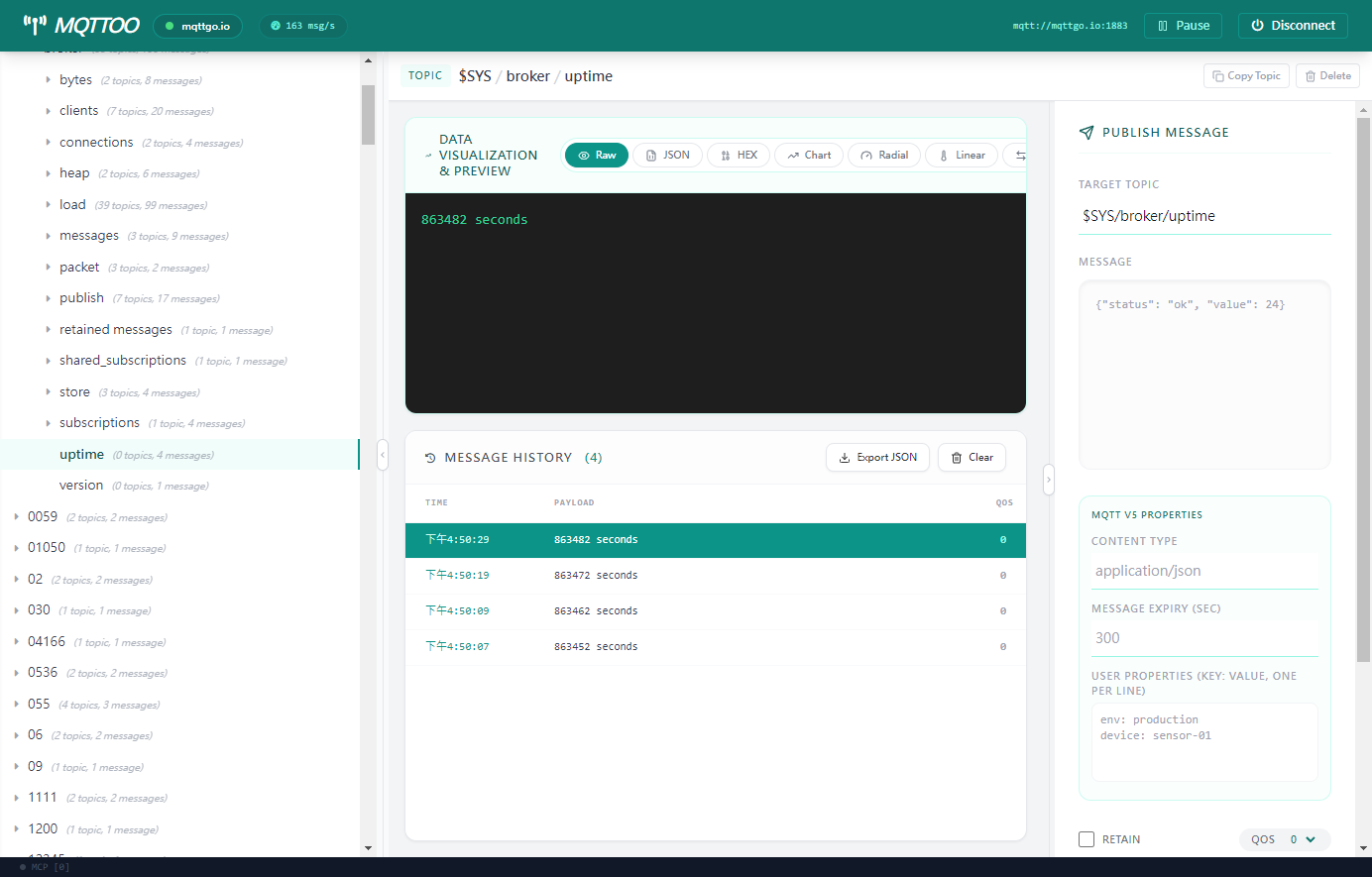Click into the User Properties textarea
1372x877 pixels.
pyautogui.click(x=1204, y=742)
